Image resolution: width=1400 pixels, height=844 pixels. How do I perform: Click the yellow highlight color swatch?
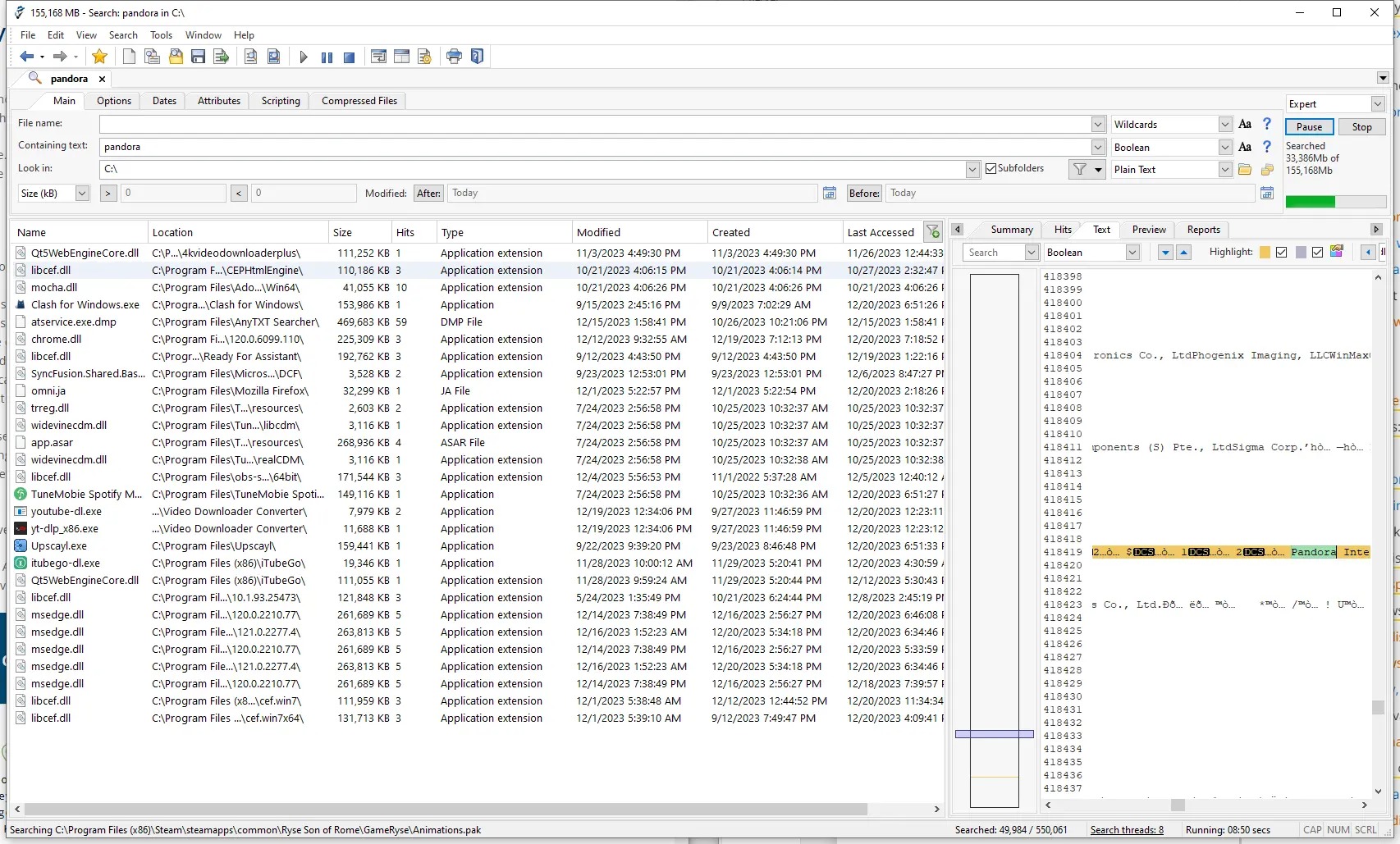[1265, 253]
